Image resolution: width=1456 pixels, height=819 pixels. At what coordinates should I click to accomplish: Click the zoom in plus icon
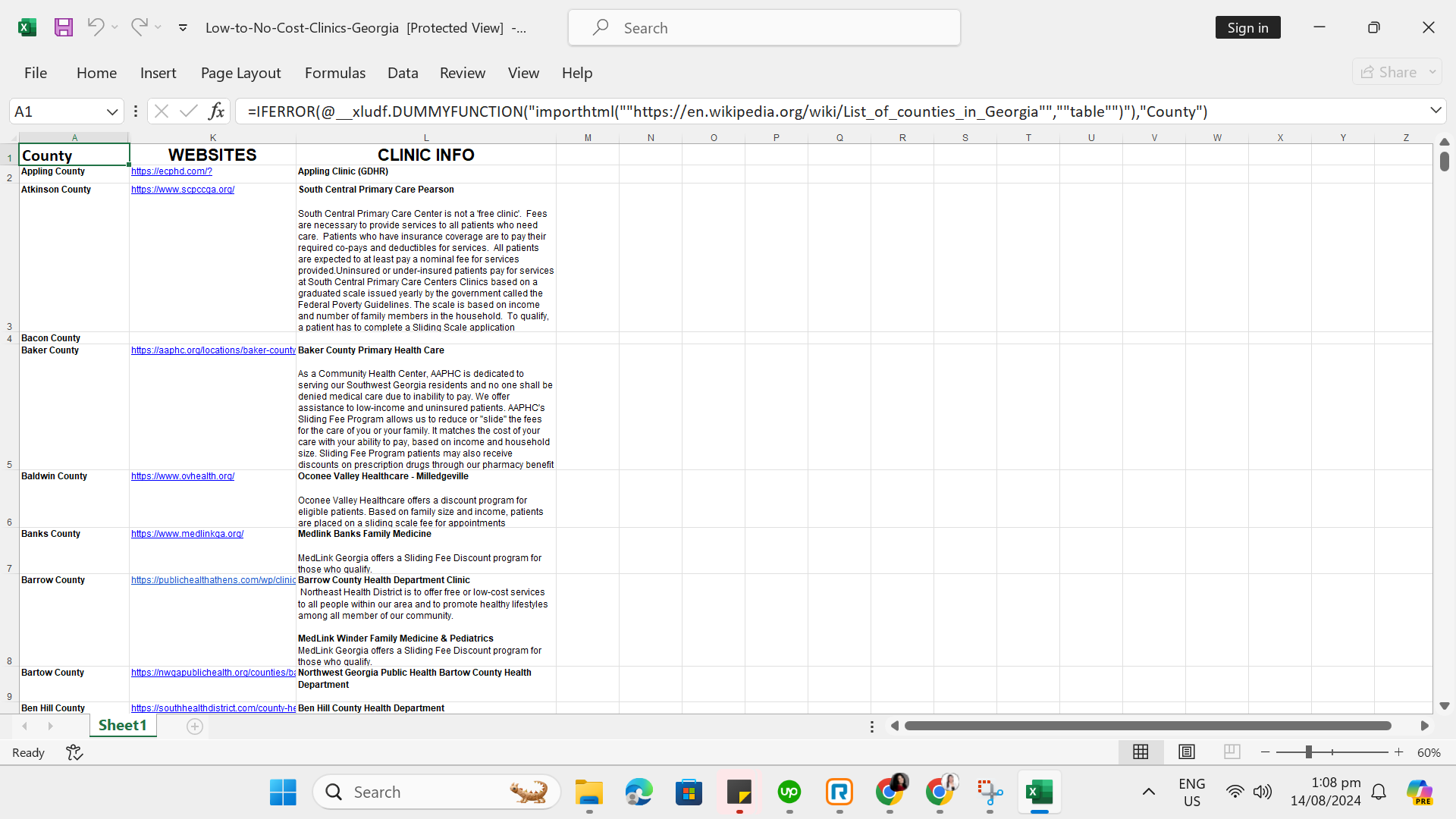[1399, 752]
